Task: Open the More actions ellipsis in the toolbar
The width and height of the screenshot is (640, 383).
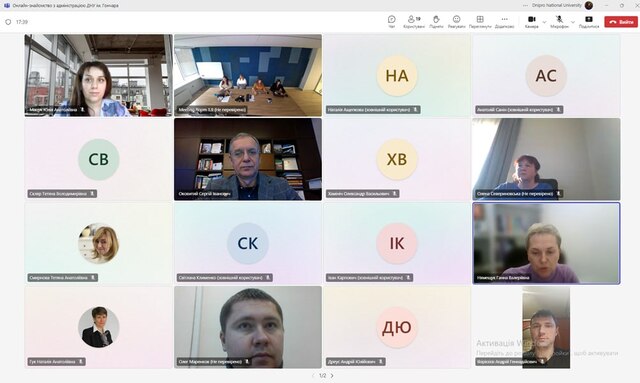Action: click(x=504, y=22)
